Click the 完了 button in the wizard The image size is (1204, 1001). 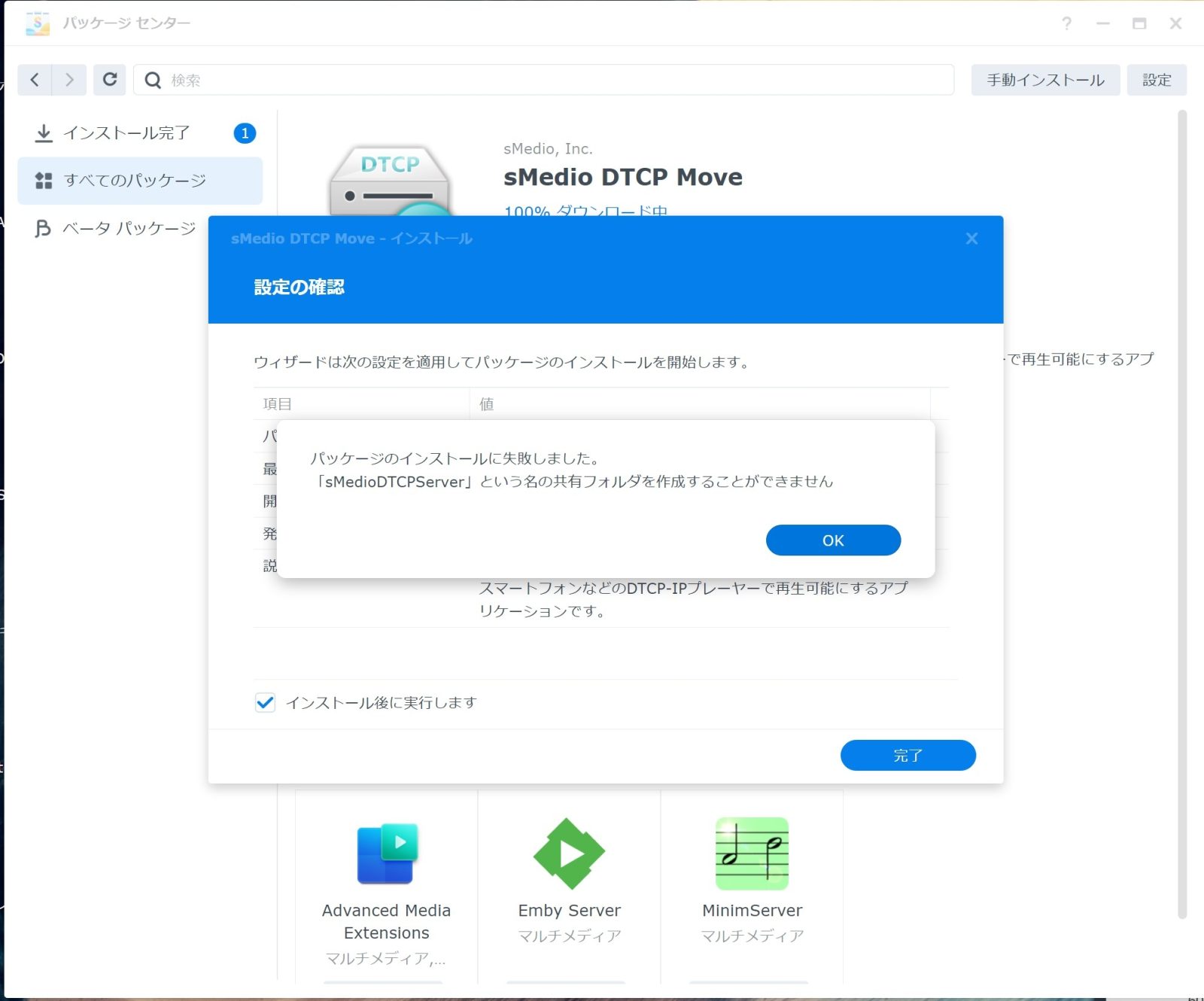tap(908, 755)
